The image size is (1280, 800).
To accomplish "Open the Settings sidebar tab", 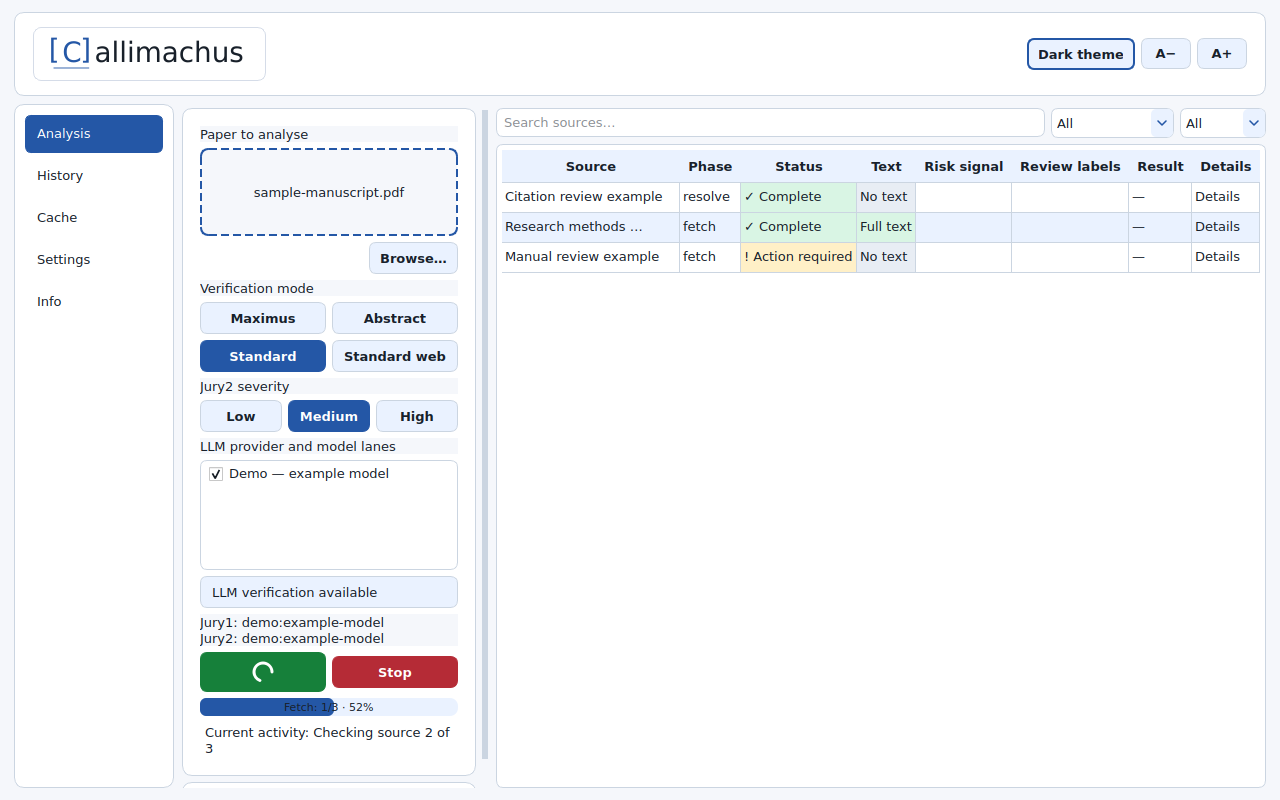I will tap(94, 260).
